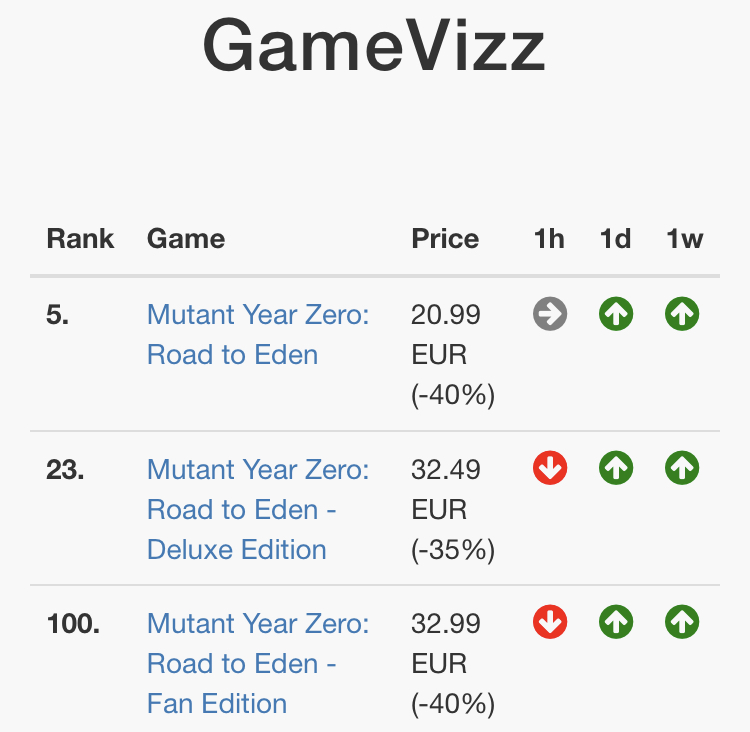Click the Game column header
This screenshot has width=750, height=732.
186,238
